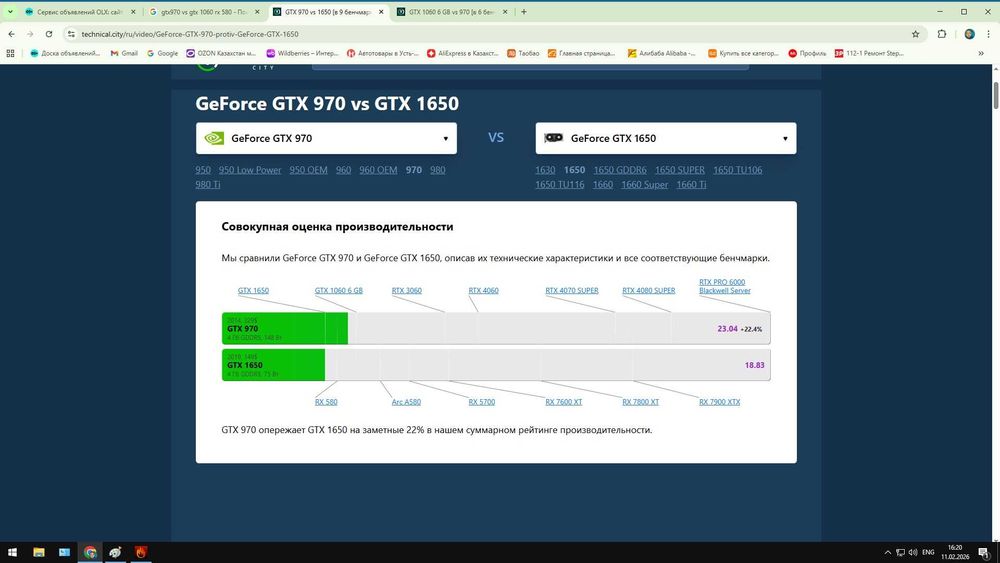The image size is (1000, 563).
Task: Expand the GeForce GTX 970 dropdown
Action: (326, 138)
